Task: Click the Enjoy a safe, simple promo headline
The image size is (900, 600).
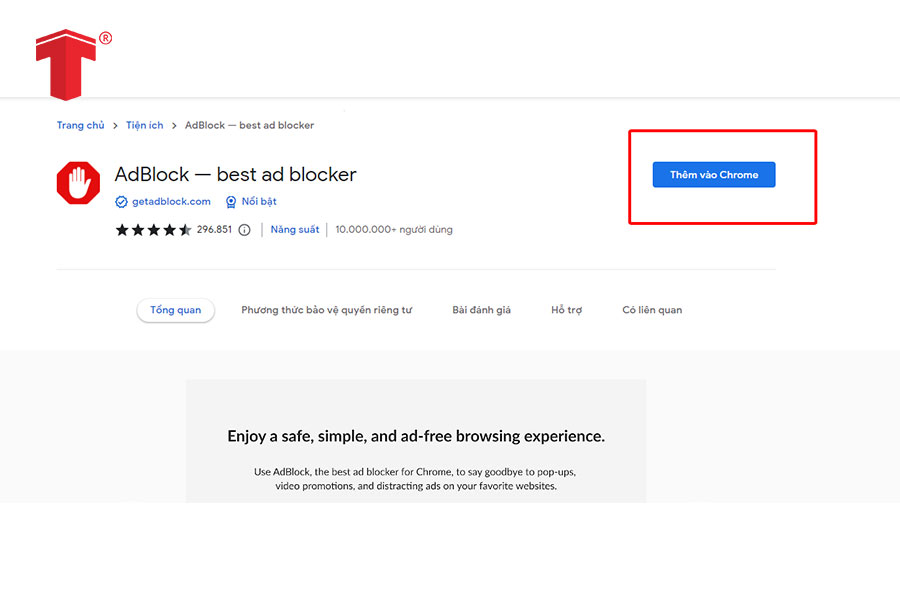Action: [416, 436]
